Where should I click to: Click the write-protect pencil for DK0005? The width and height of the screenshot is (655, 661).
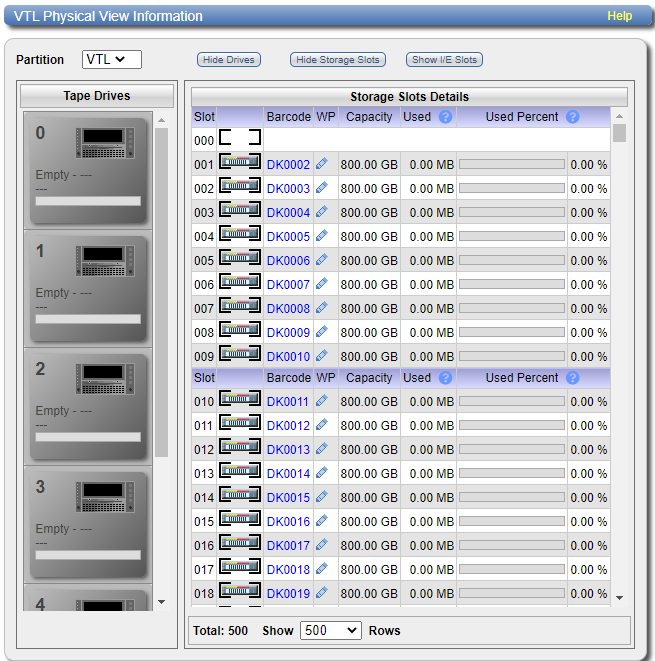click(x=322, y=236)
